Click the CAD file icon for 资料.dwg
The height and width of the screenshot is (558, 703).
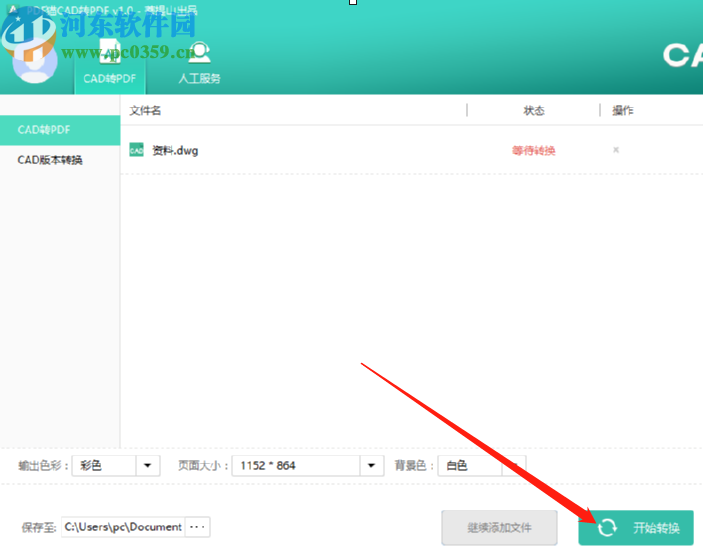click(x=136, y=150)
